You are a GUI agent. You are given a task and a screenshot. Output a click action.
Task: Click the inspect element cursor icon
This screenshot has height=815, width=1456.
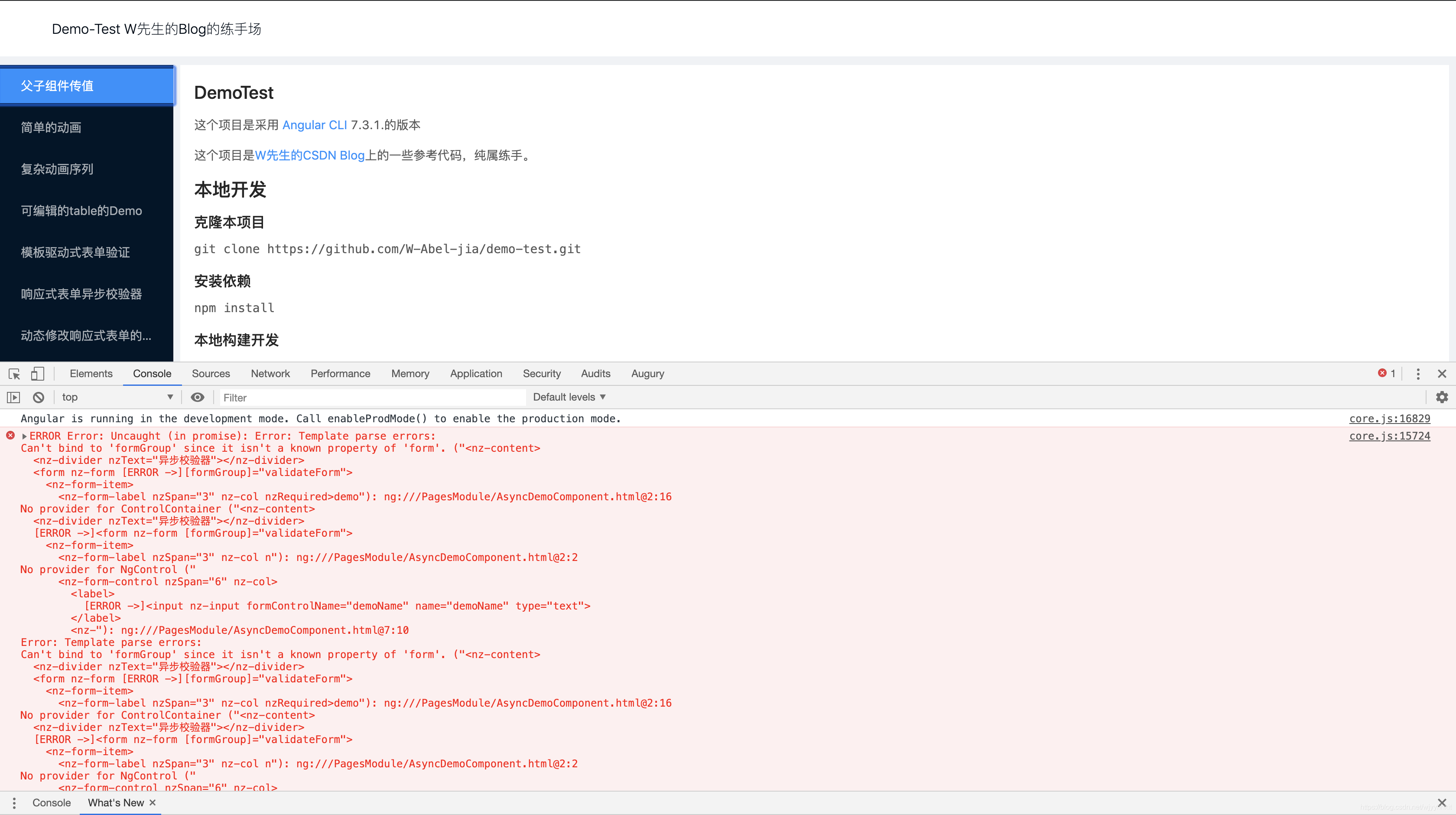click(x=14, y=373)
